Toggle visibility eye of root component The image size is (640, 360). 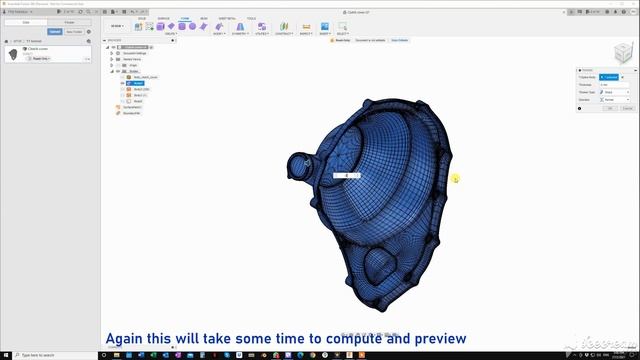pyautogui.click(x=113, y=47)
